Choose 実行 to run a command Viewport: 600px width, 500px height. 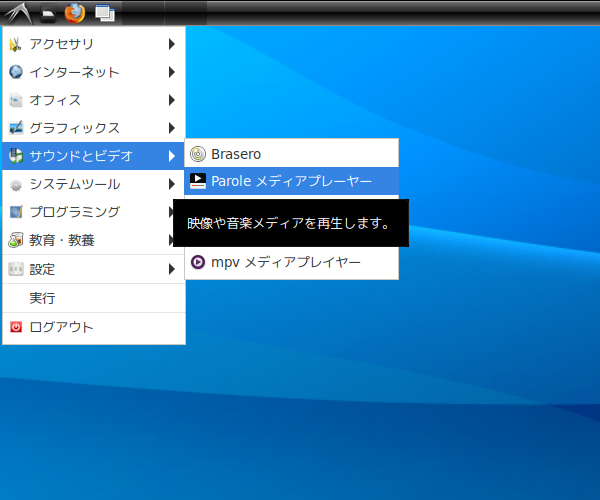click(94, 298)
